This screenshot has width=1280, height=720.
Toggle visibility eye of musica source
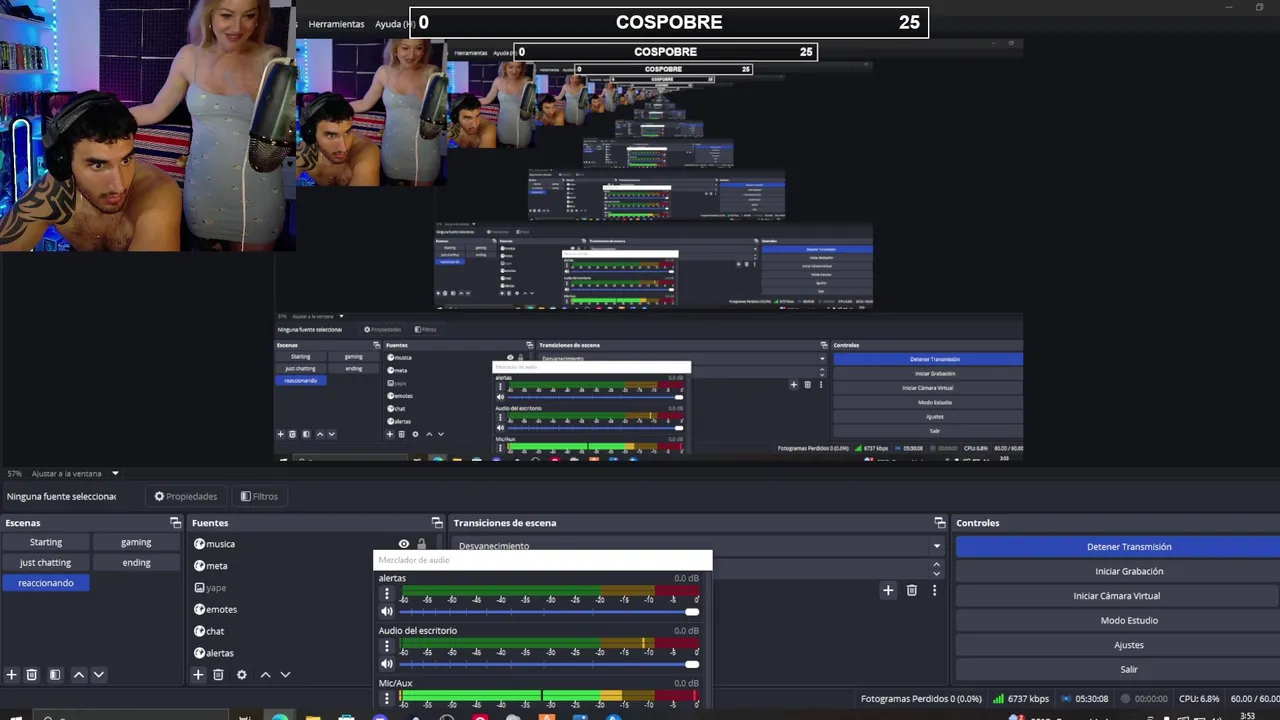(404, 544)
